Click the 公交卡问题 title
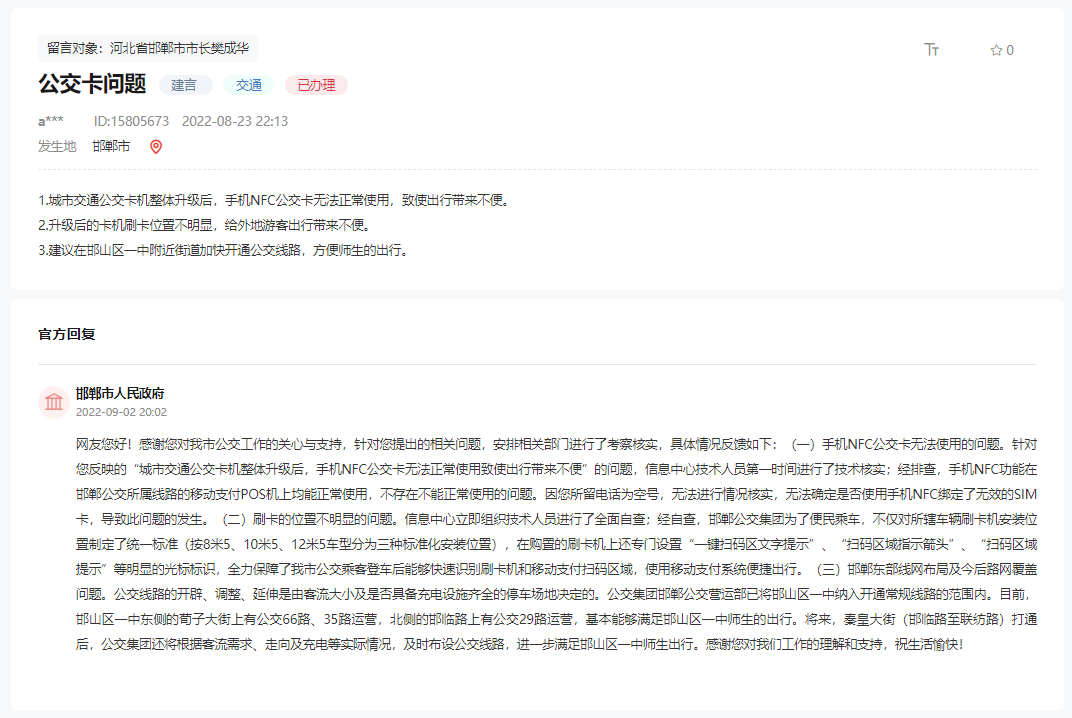The image size is (1072, 718). (x=92, y=83)
